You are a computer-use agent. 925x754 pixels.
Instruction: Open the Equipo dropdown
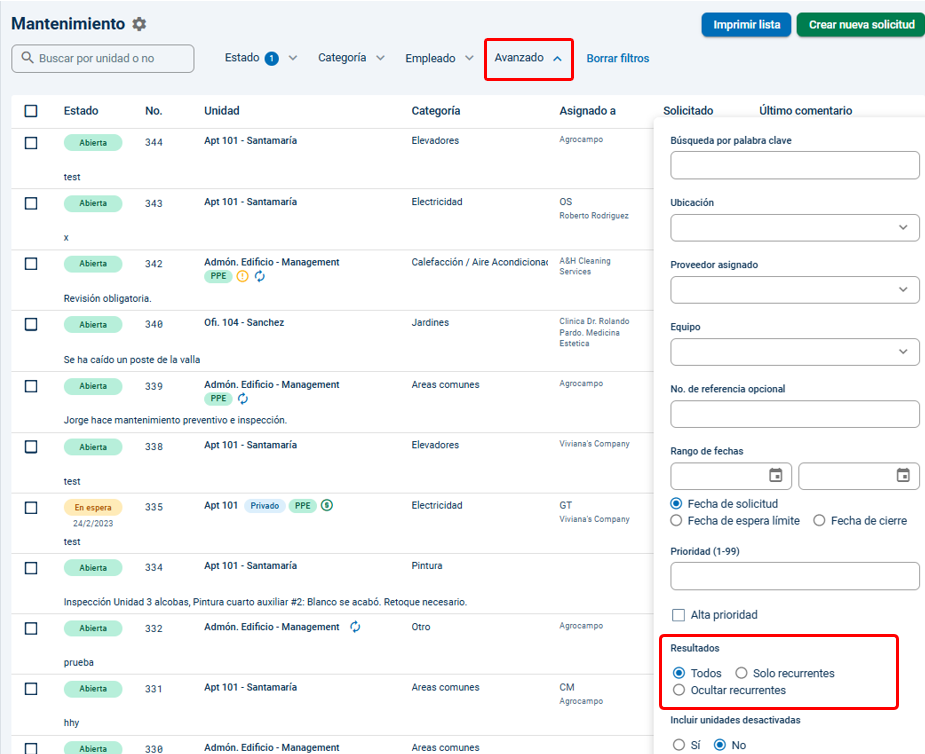[x=795, y=352]
